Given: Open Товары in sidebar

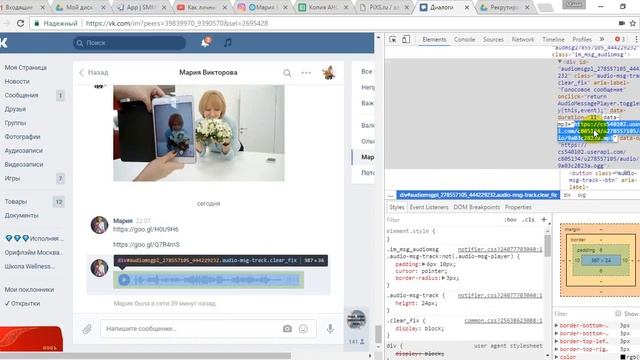Looking at the screenshot, I should pyautogui.click(x=16, y=202).
